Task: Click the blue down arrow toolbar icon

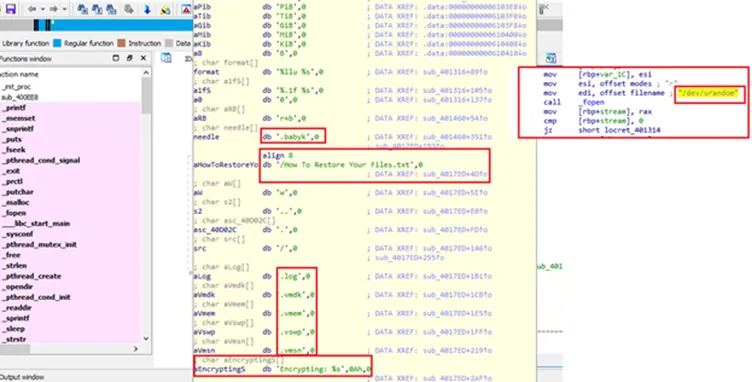Action: coord(147,9)
